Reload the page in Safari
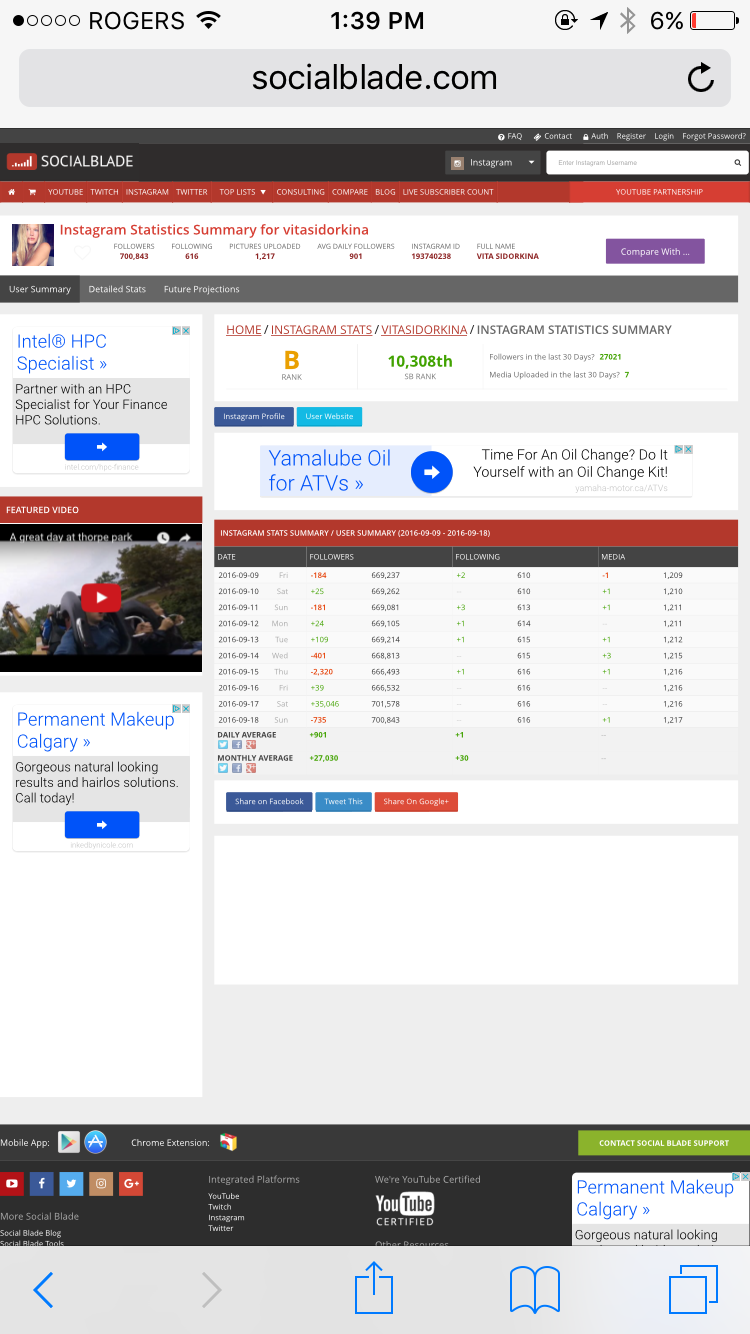The width and height of the screenshot is (750, 1334). pos(700,78)
